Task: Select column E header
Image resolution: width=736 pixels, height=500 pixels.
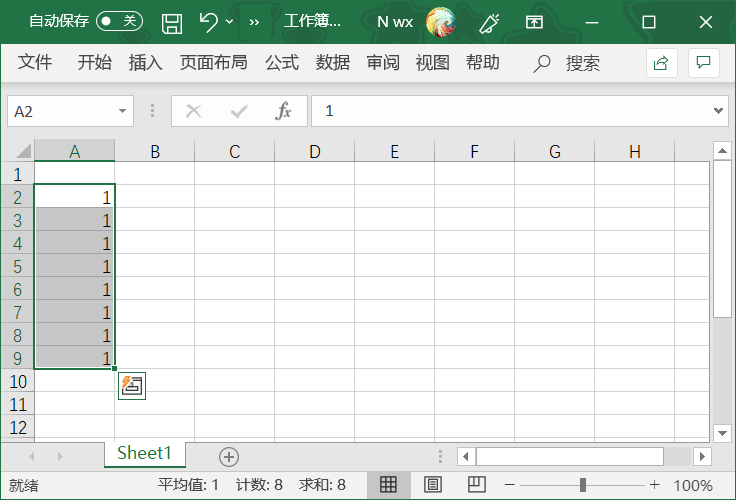Action: pyautogui.click(x=395, y=151)
